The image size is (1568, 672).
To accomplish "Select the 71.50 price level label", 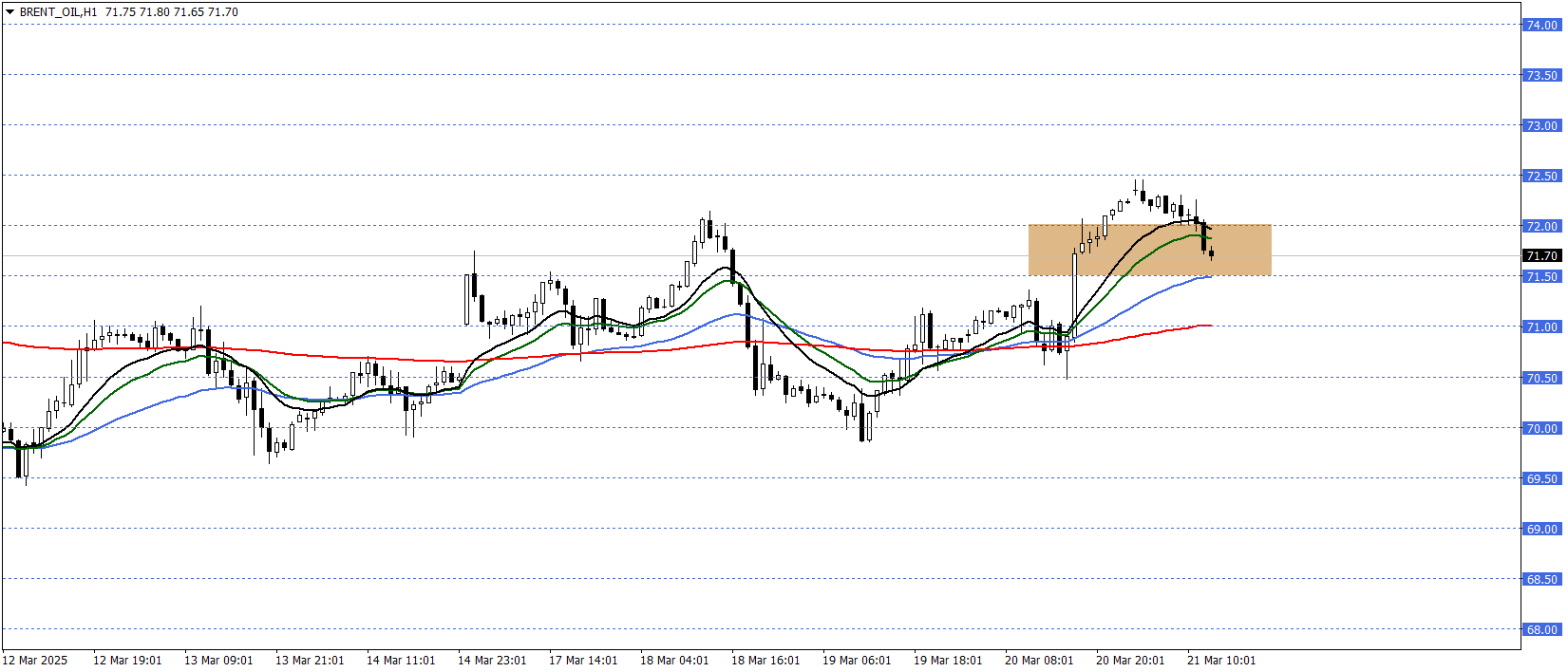I will click(x=1541, y=277).
